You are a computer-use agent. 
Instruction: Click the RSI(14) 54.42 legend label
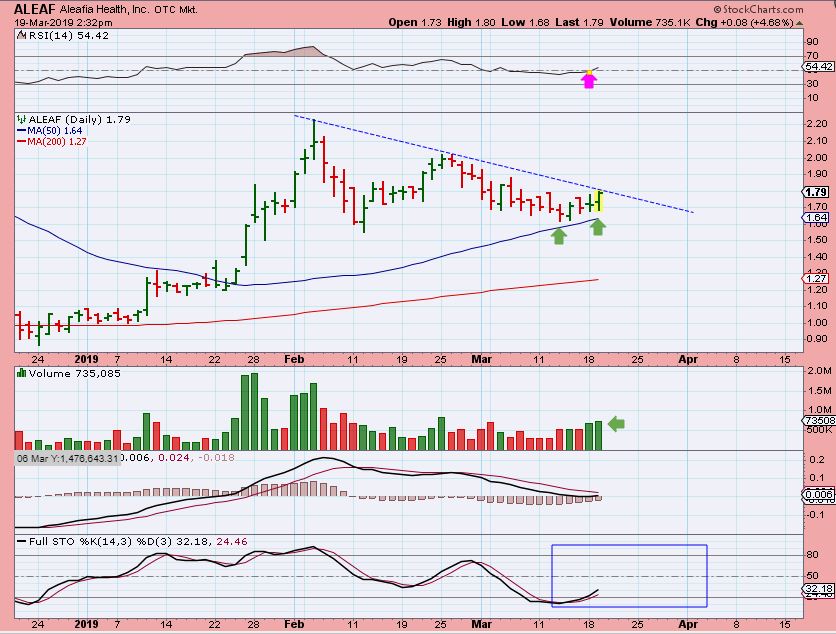point(68,36)
